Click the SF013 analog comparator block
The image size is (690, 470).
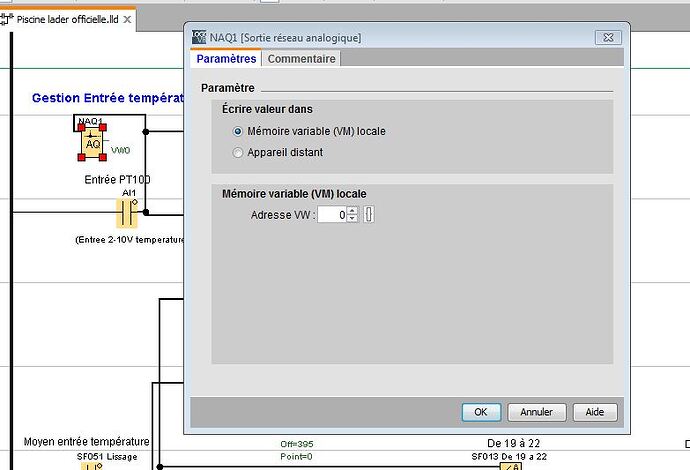click(x=510, y=466)
